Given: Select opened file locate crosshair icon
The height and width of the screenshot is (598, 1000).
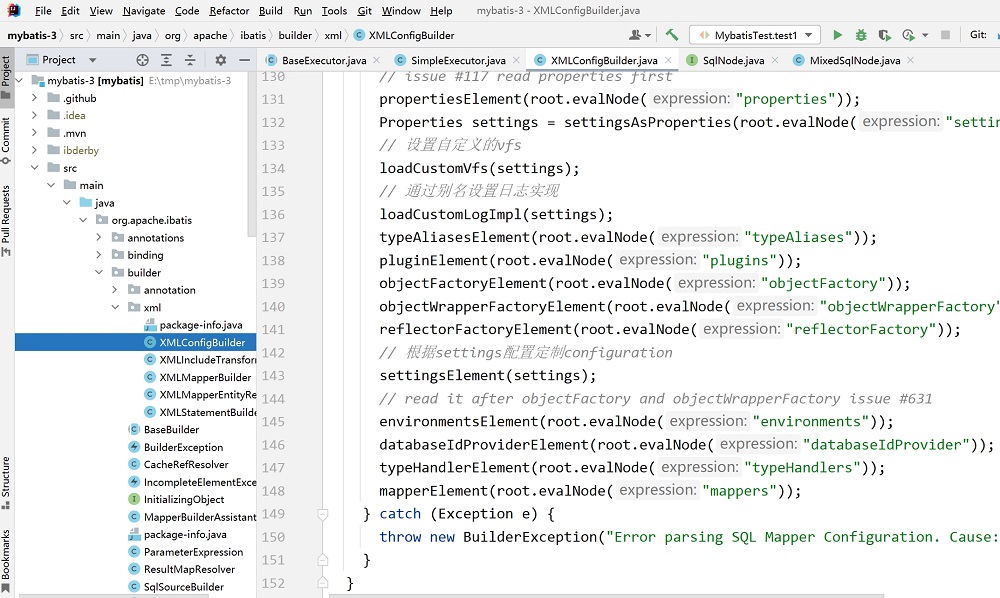Looking at the screenshot, I should [142, 60].
